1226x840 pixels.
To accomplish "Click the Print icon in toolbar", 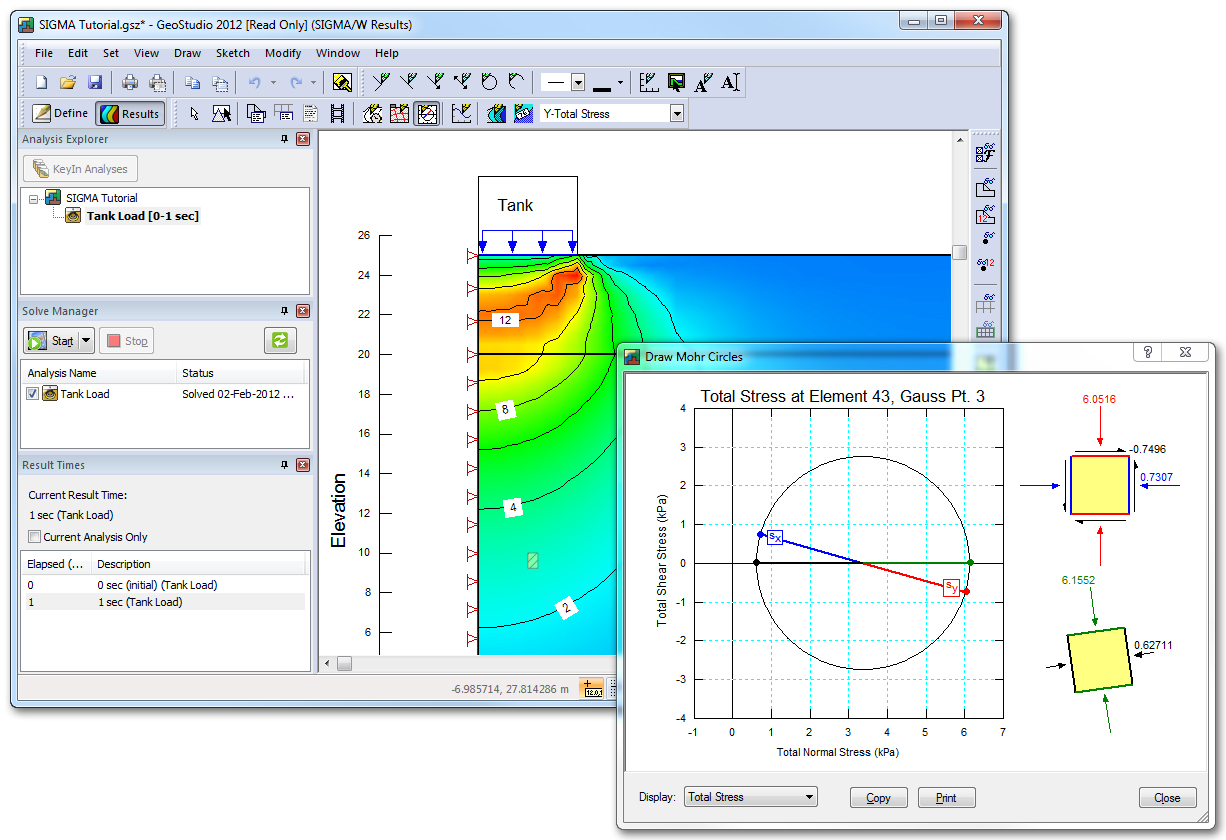I will 130,82.
